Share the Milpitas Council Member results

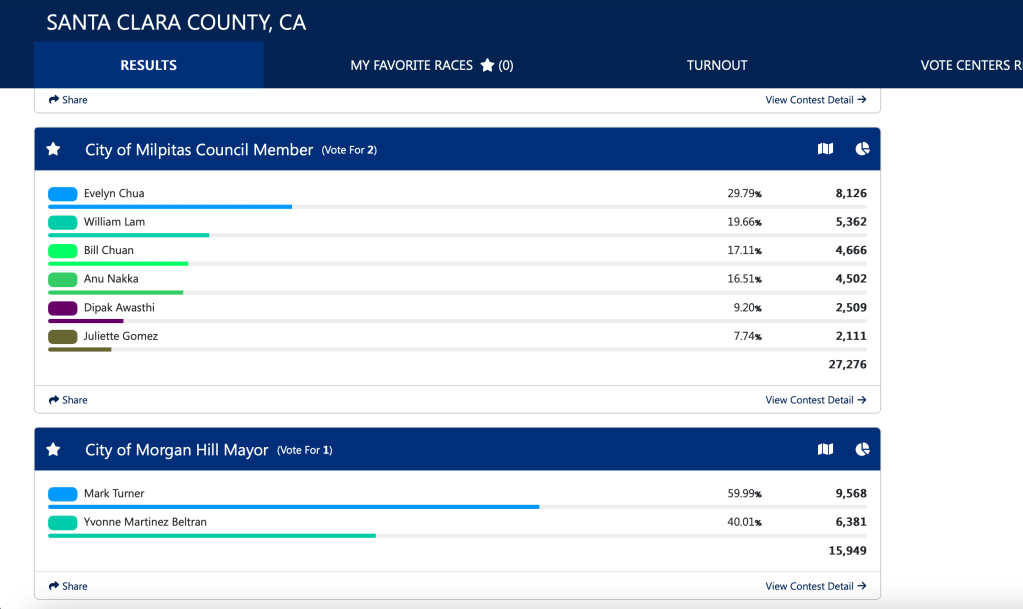point(68,400)
